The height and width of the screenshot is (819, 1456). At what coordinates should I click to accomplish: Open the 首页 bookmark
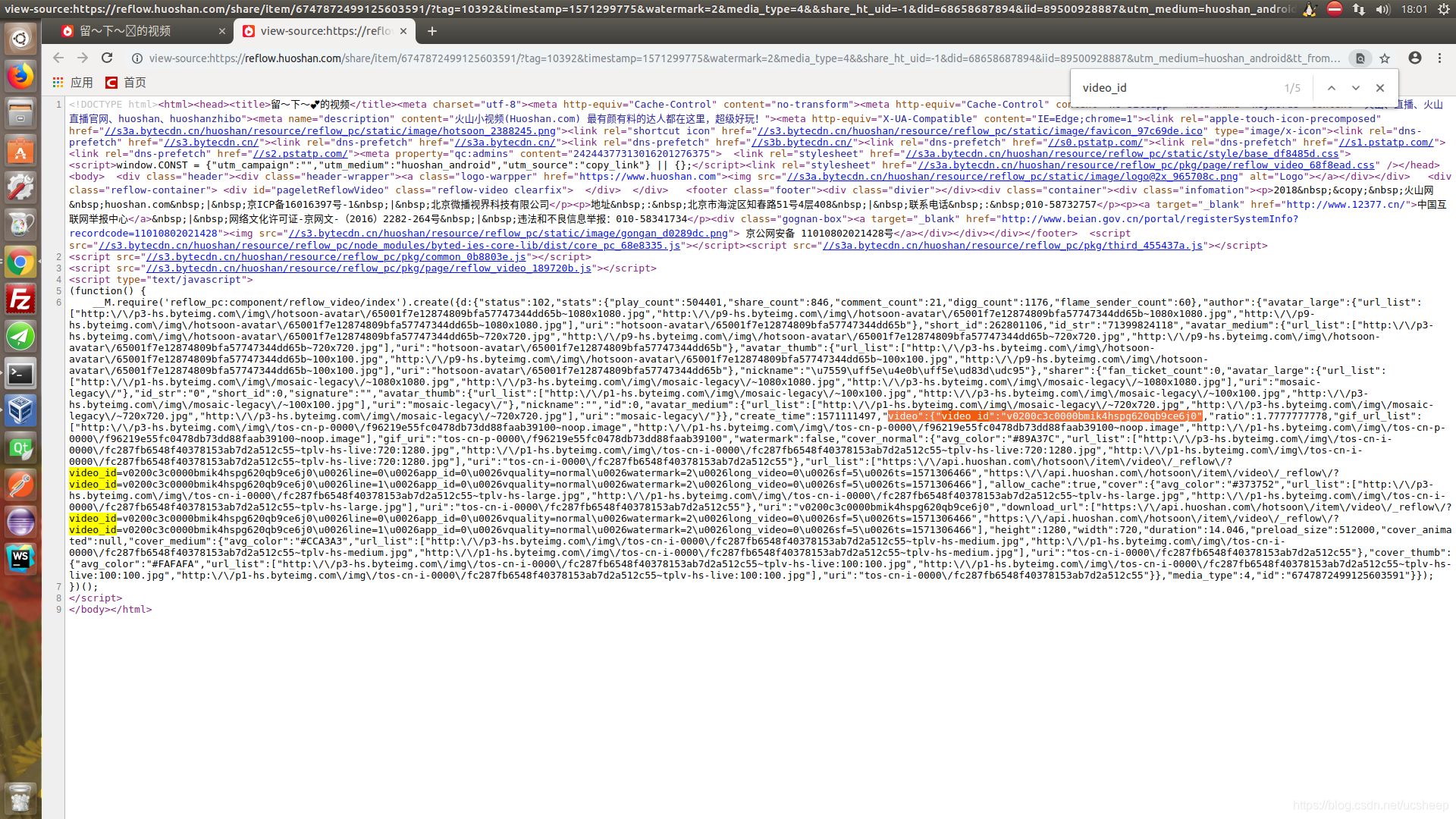(x=126, y=82)
